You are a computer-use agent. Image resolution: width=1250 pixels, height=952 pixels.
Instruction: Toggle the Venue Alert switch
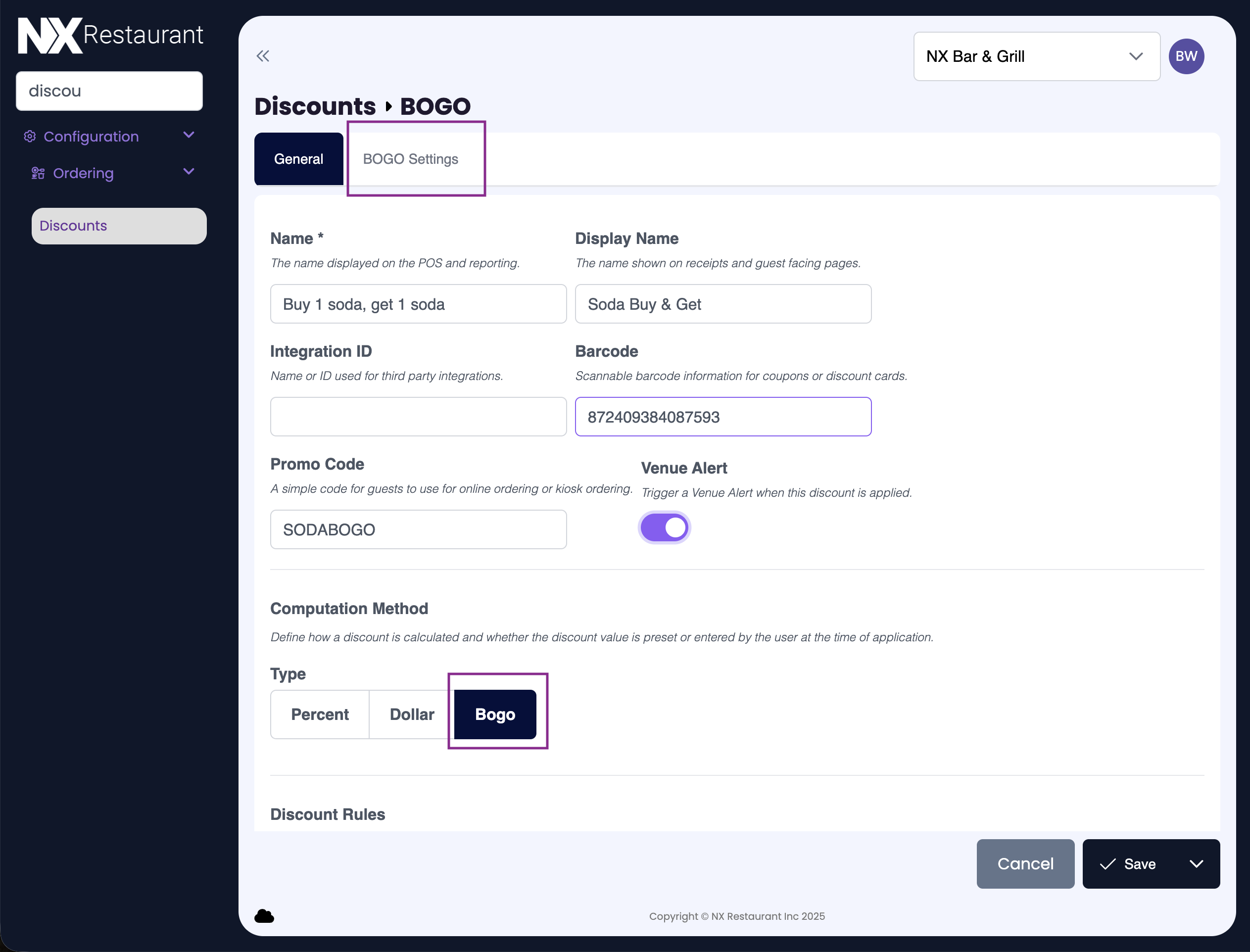tap(664, 528)
